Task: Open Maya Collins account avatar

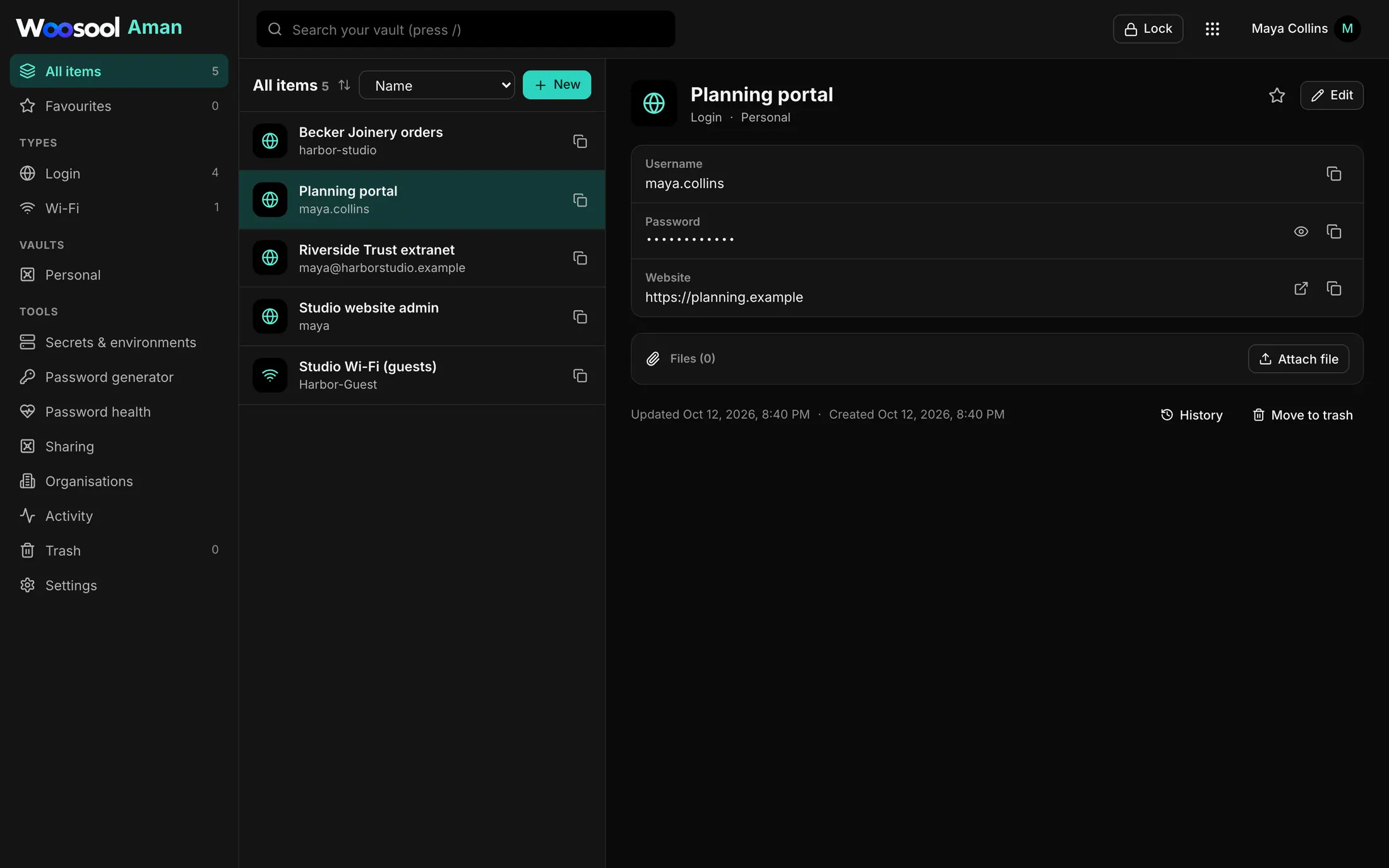Action: point(1347,29)
